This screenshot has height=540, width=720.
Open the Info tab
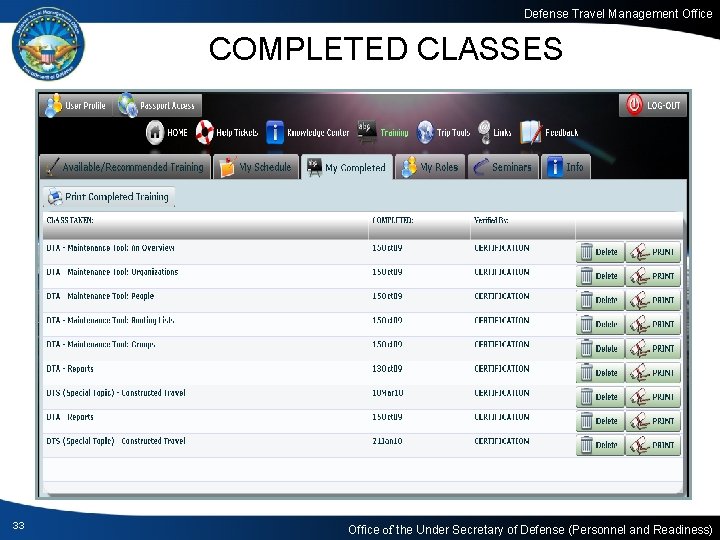click(x=566, y=167)
